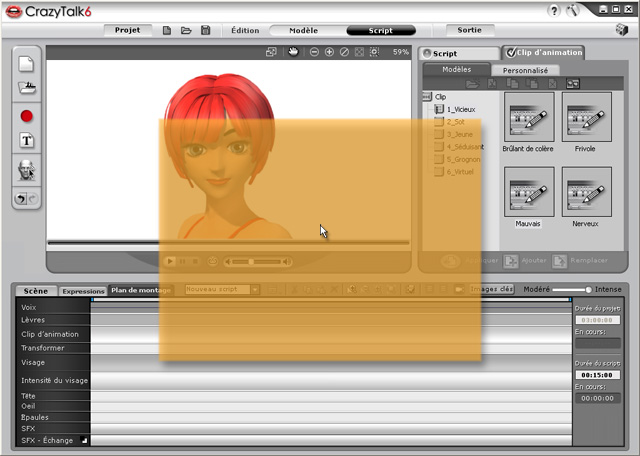Toggle the Clip d'animation checkmark tab
Image resolution: width=640 pixels, height=456 pixels.
click(x=543, y=53)
